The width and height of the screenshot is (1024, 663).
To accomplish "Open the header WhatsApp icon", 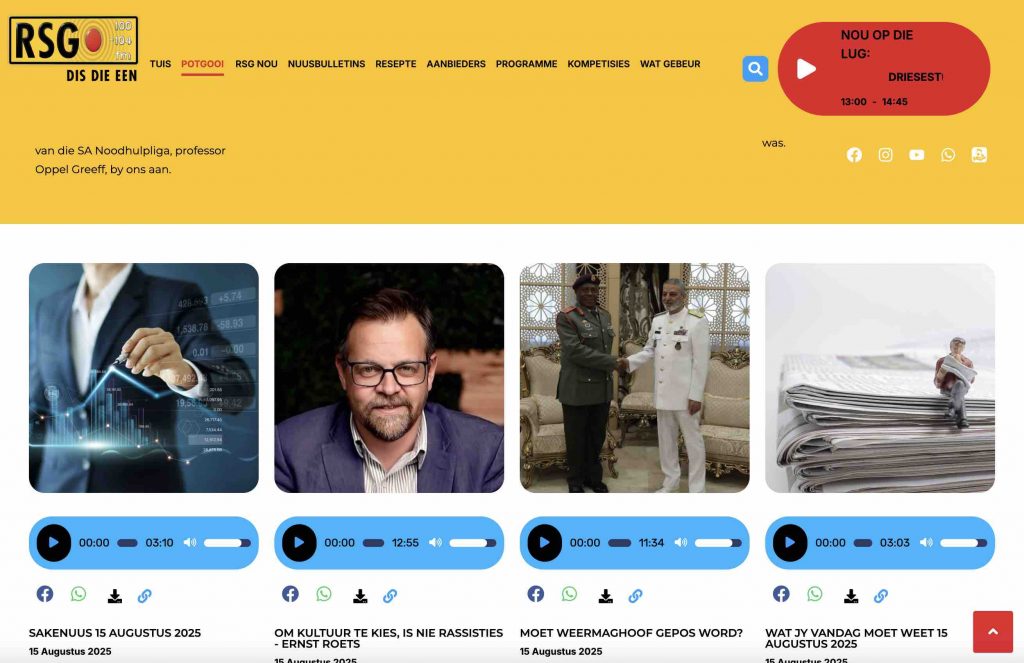I will coord(948,155).
